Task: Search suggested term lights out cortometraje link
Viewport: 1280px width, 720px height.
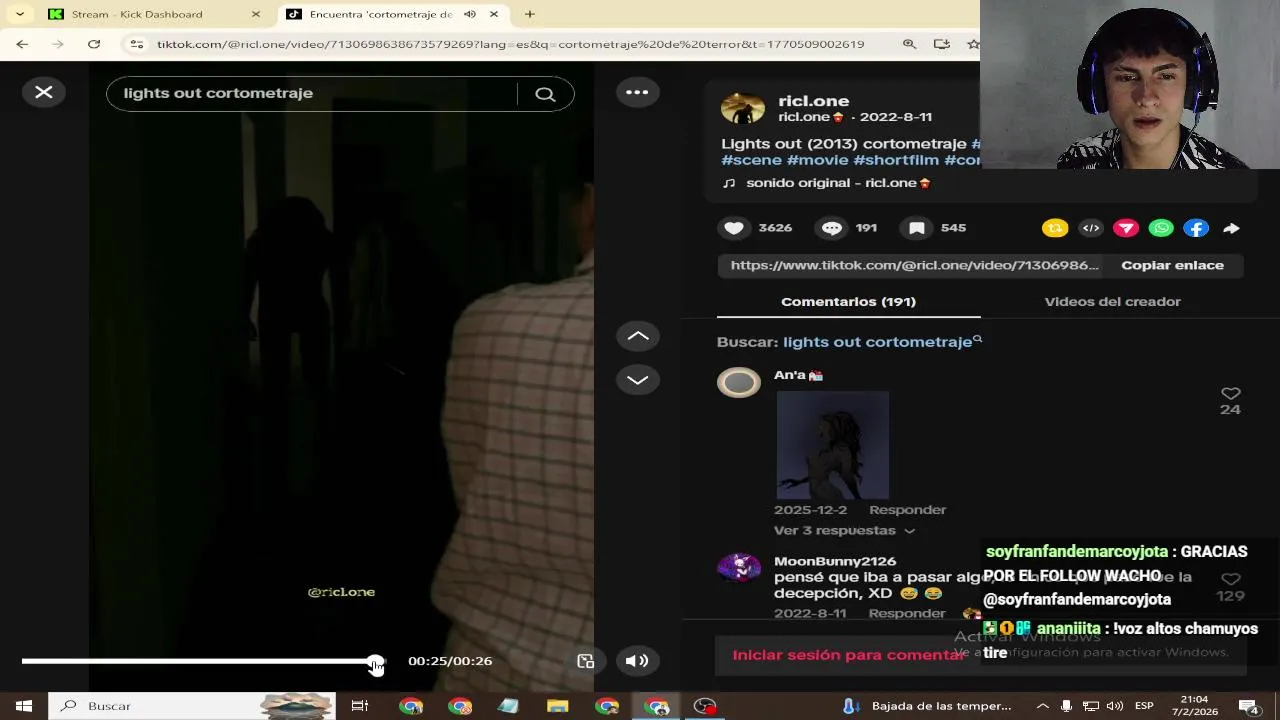Action: 877,342
